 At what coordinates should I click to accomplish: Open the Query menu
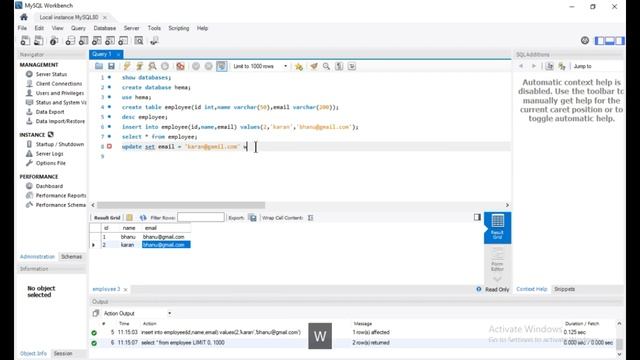(x=78, y=28)
